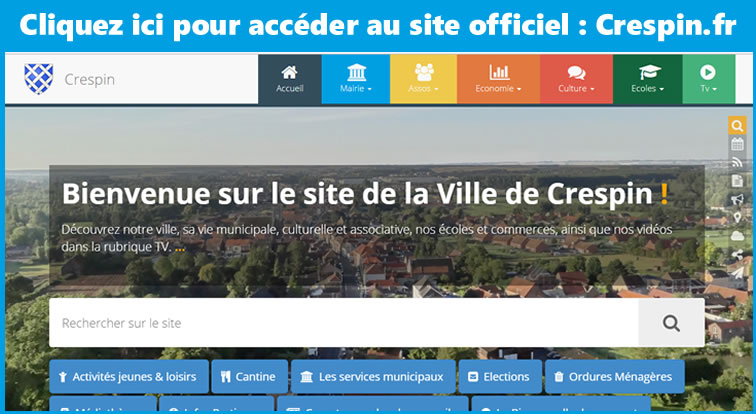Open the Elections quick link
Image resolution: width=756 pixels, height=414 pixels.
pos(500,376)
